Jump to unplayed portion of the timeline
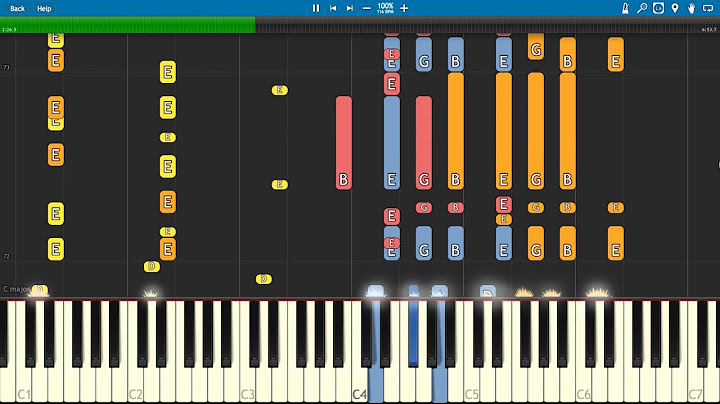 488,25
